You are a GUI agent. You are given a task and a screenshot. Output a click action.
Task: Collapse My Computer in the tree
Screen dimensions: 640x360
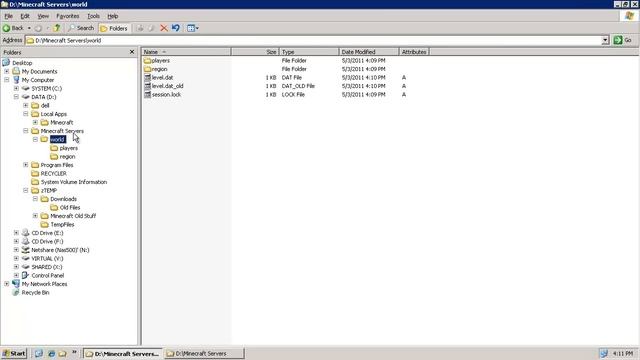coord(7,80)
